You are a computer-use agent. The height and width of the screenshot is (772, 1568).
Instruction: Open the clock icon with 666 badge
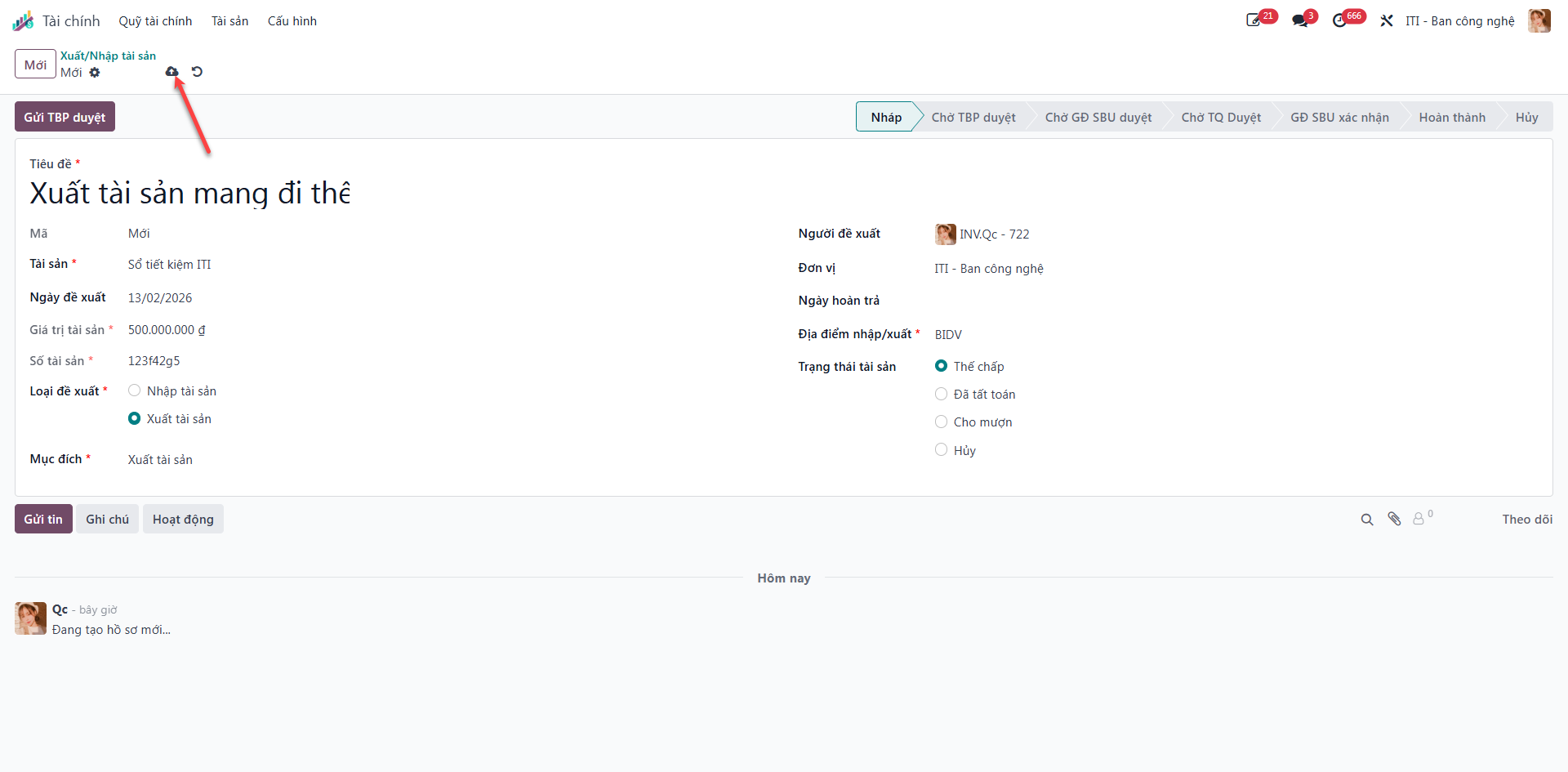pyautogui.click(x=1339, y=20)
